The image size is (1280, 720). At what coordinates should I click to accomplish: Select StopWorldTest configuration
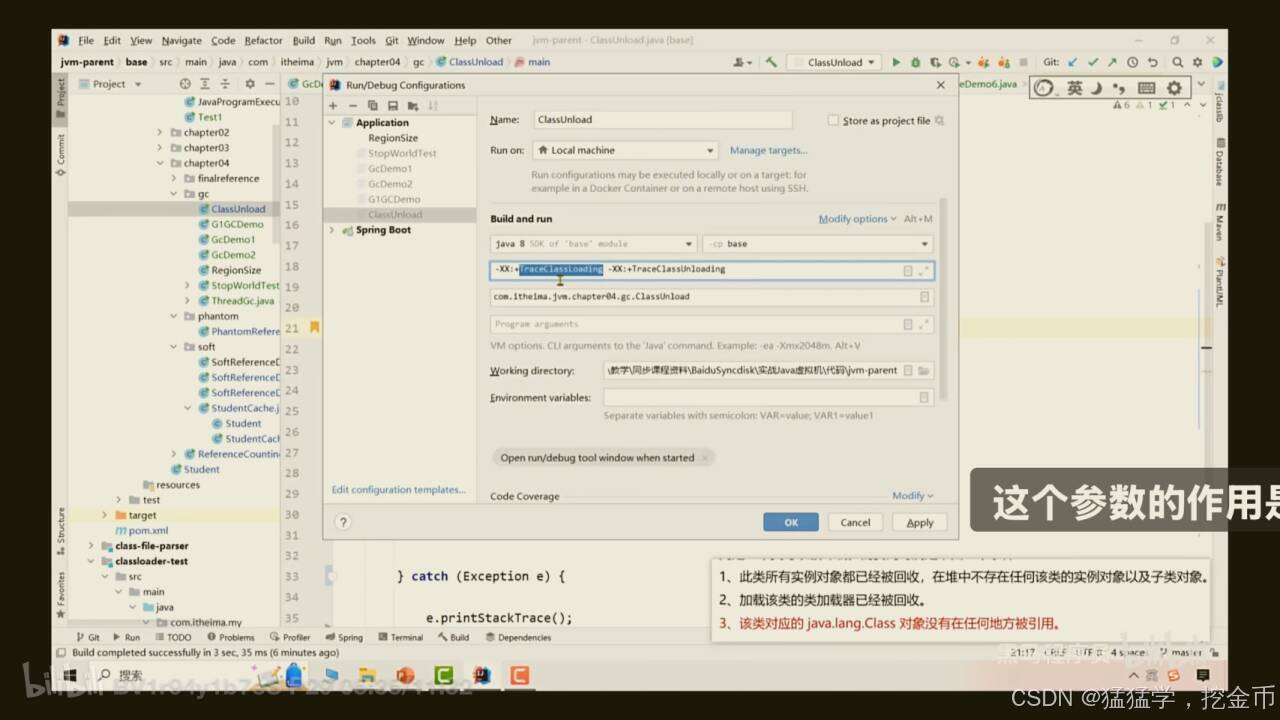pyautogui.click(x=402, y=154)
